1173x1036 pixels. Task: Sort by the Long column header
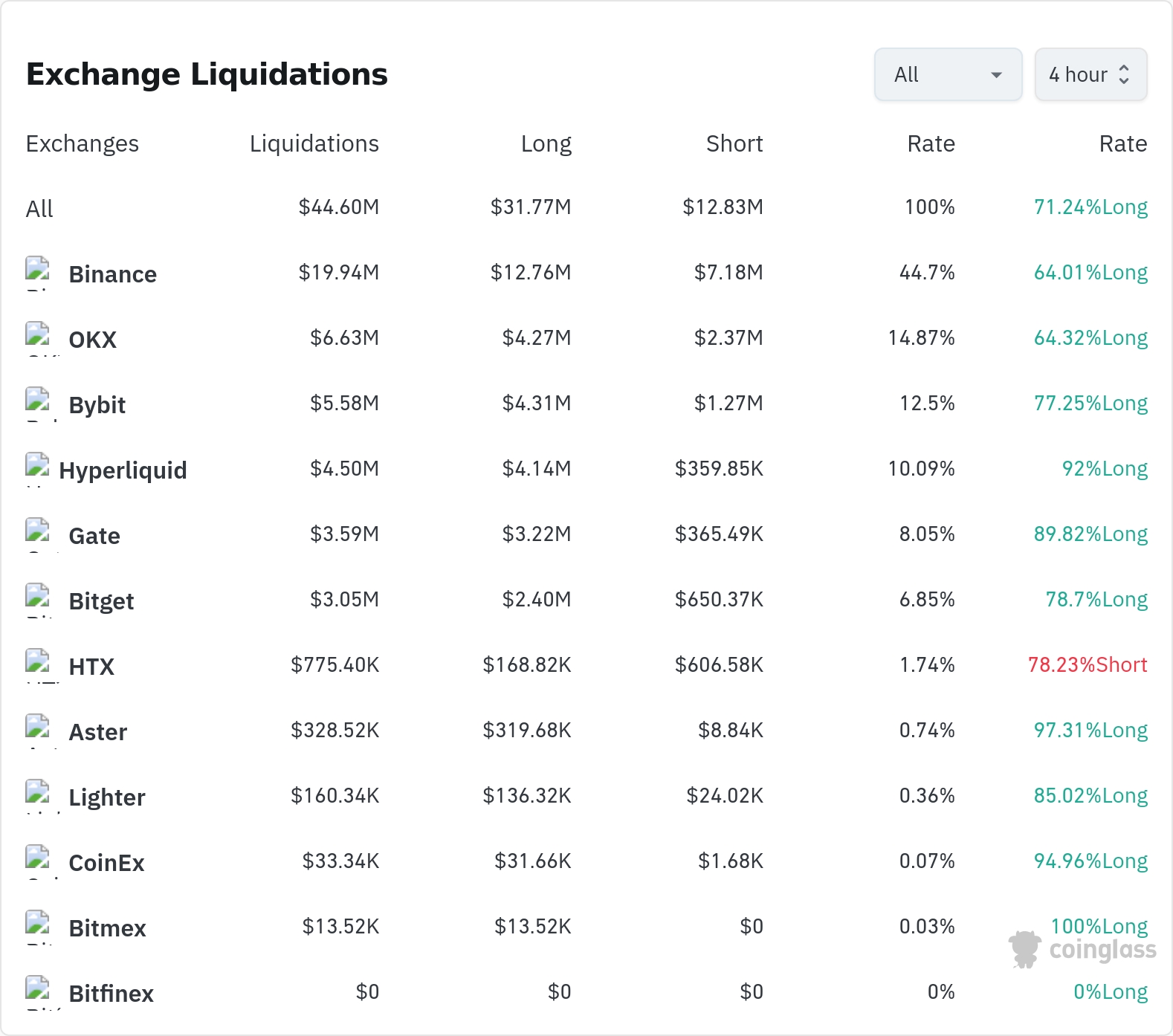tap(546, 143)
